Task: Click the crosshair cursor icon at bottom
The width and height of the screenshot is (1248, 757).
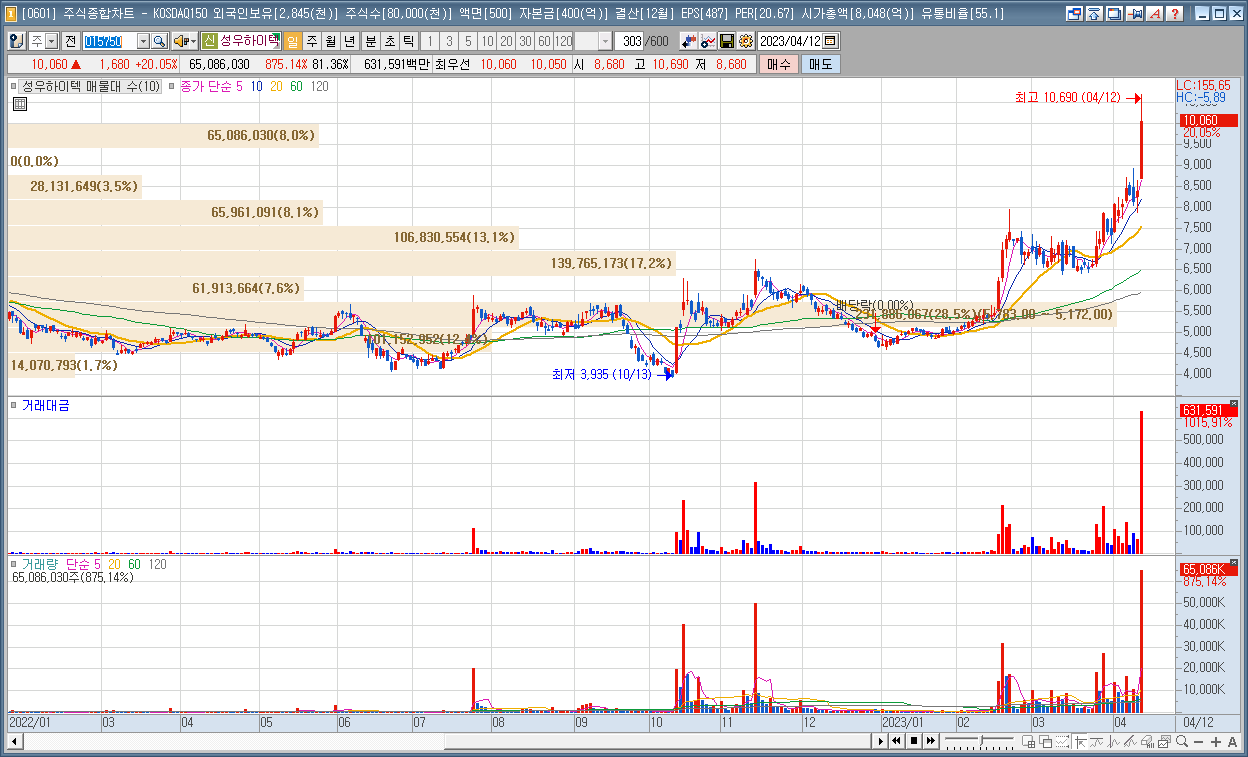Action: click(x=1080, y=741)
